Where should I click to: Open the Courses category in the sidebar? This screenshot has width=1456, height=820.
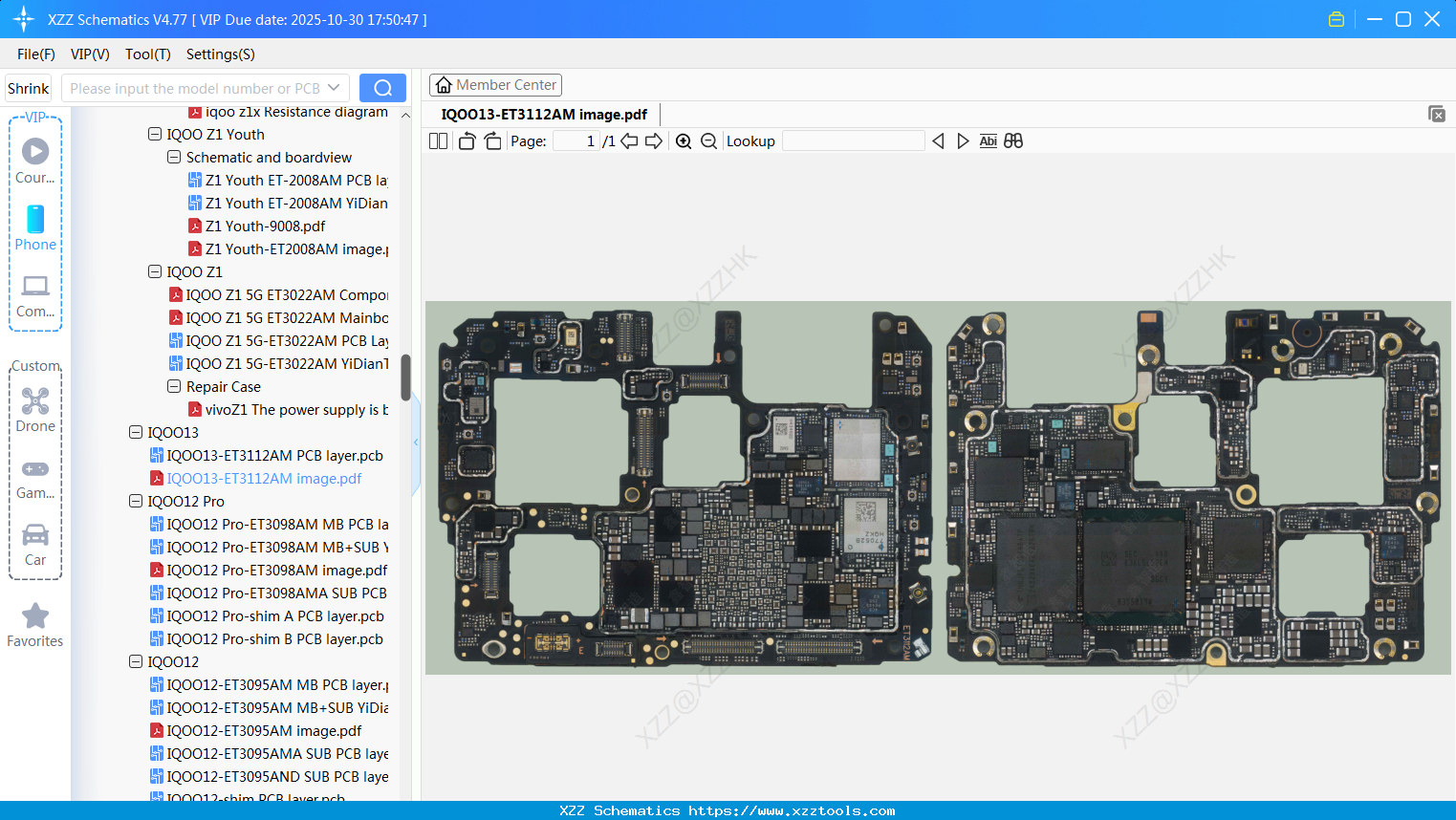(x=35, y=161)
